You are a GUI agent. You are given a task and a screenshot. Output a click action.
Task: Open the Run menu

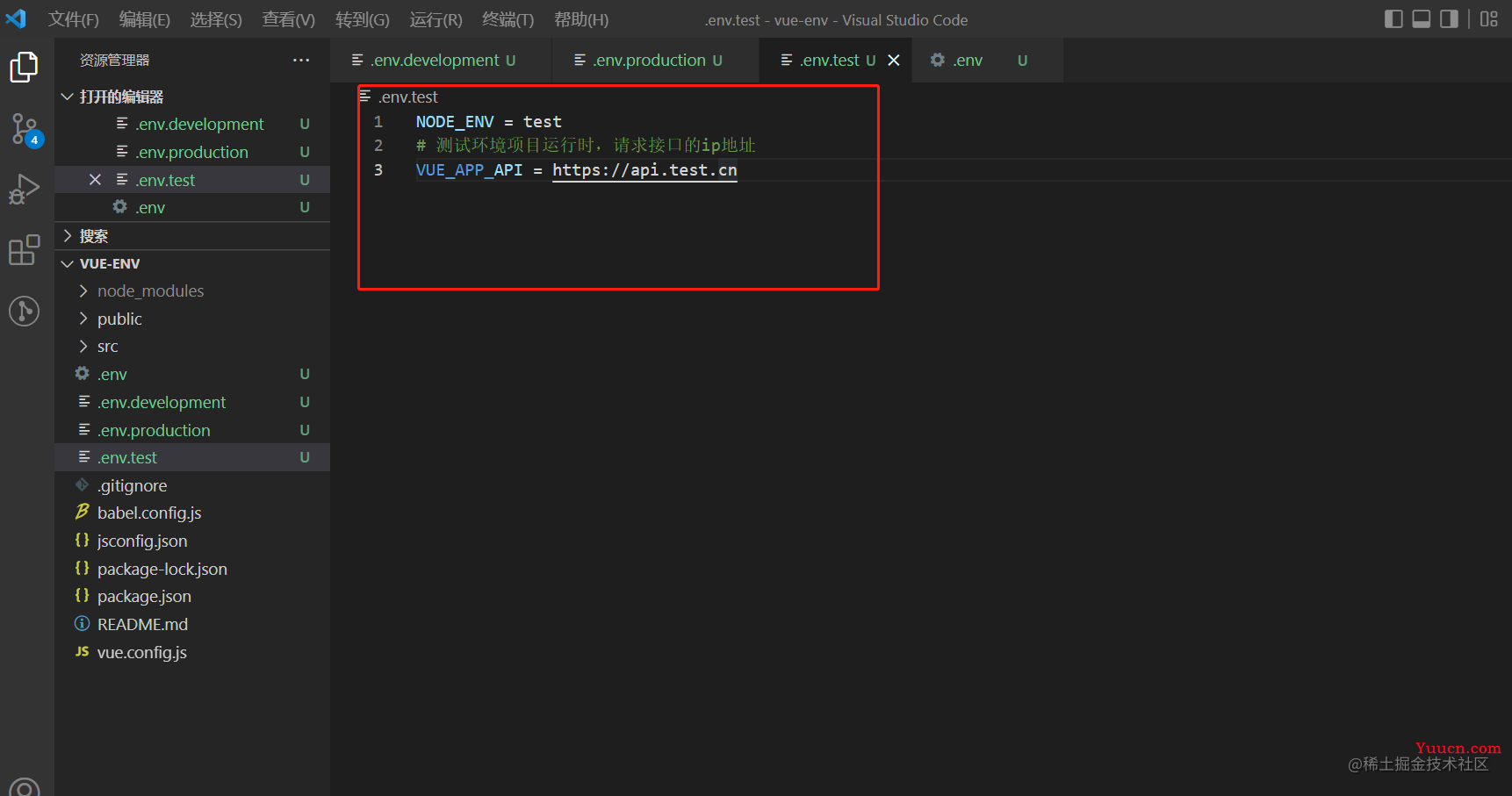pos(436,19)
